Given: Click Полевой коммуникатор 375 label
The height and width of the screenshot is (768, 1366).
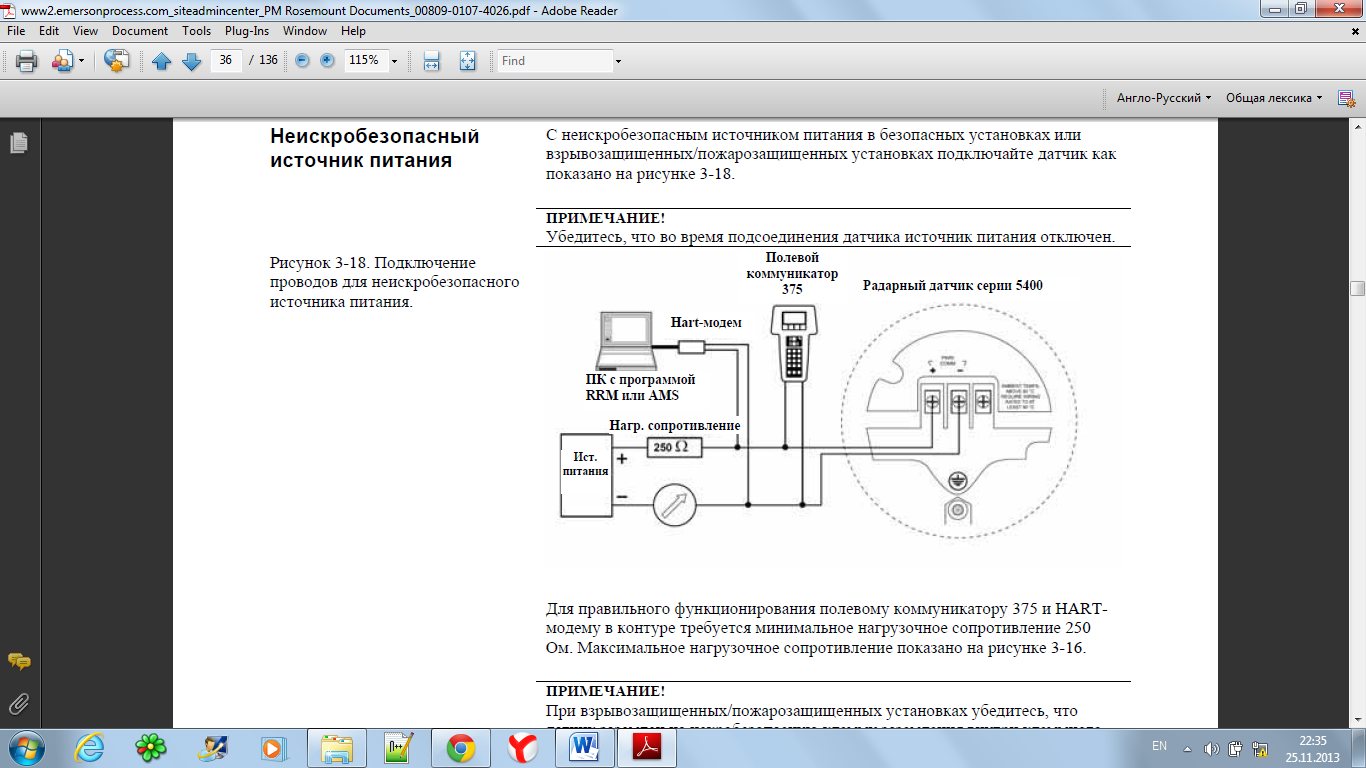Looking at the screenshot, I should pyautogui.click(x=794, y=273).
